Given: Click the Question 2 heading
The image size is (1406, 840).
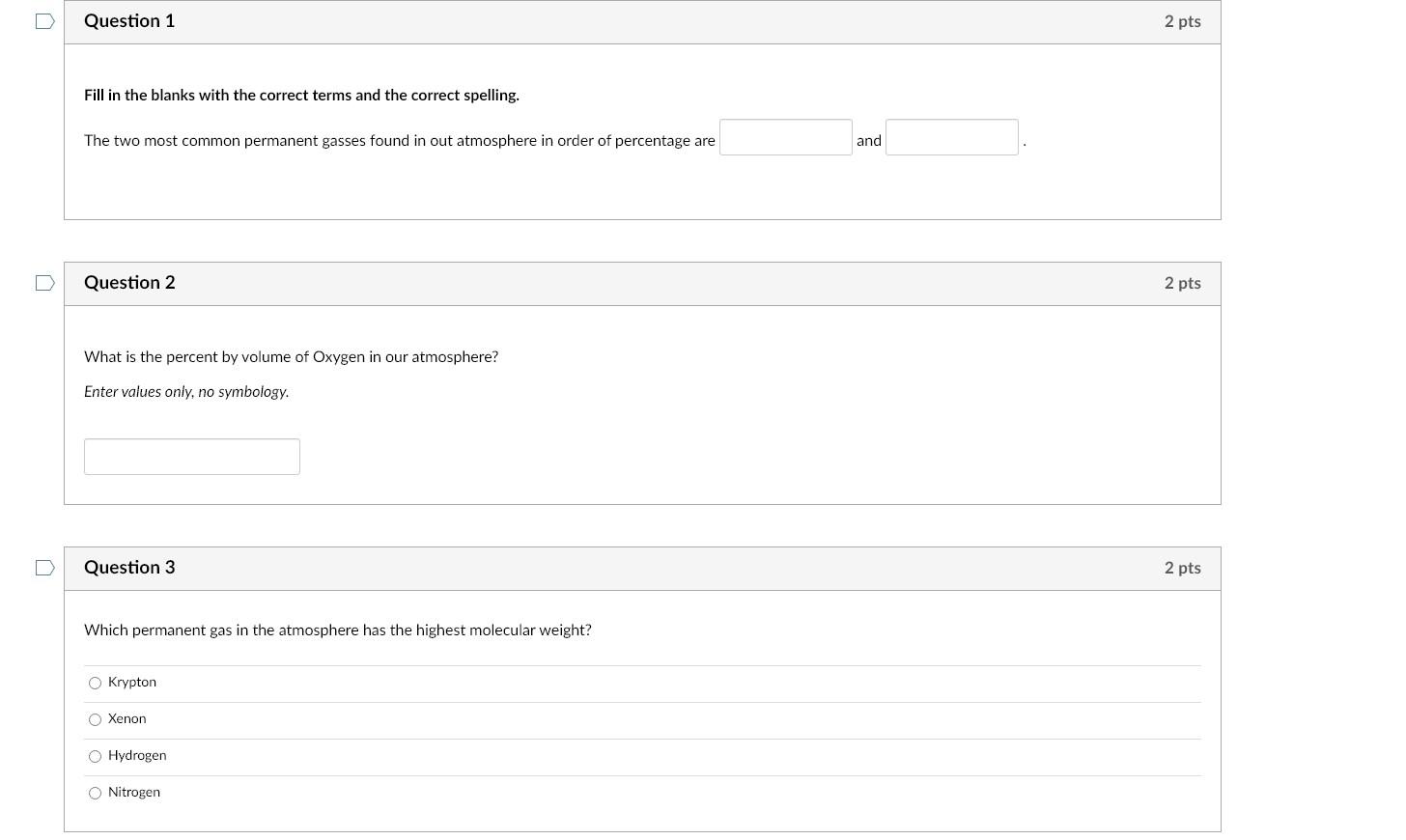Looking at the screenshot, I should (x=129, y=283).
